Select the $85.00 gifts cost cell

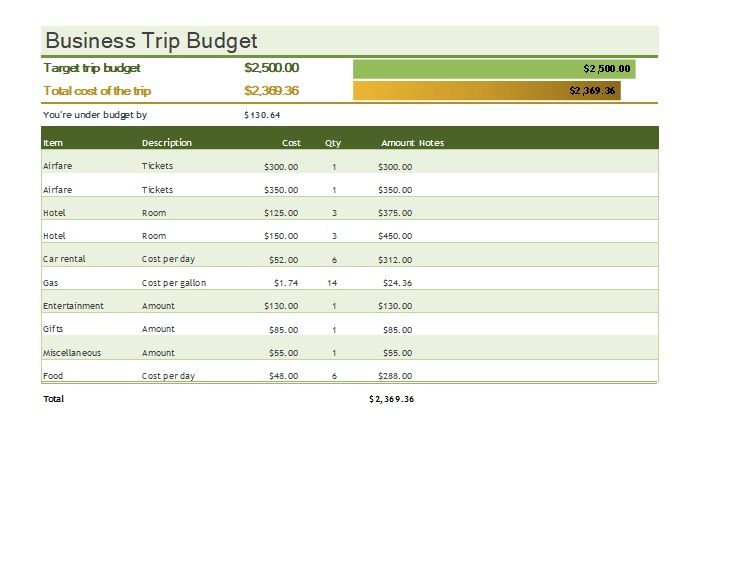point(284,330)
